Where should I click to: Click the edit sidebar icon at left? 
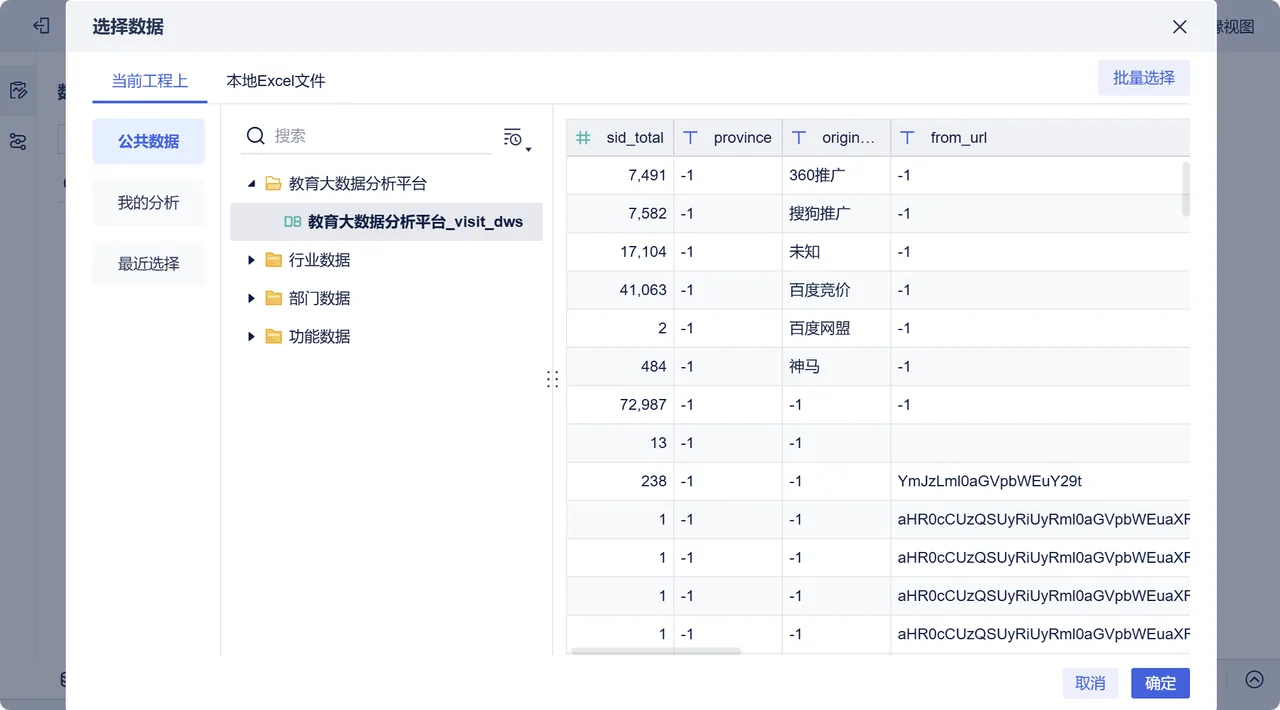tap(18, 91)
